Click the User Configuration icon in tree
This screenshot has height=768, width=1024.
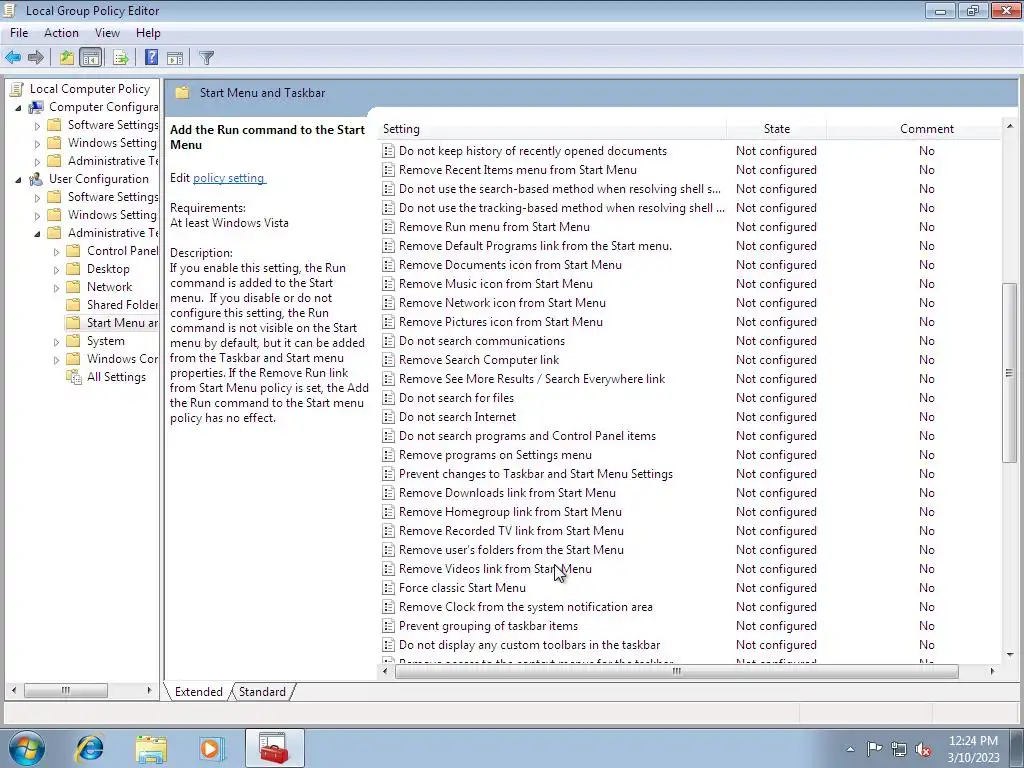pyautogui.click(x=36, y=179)
